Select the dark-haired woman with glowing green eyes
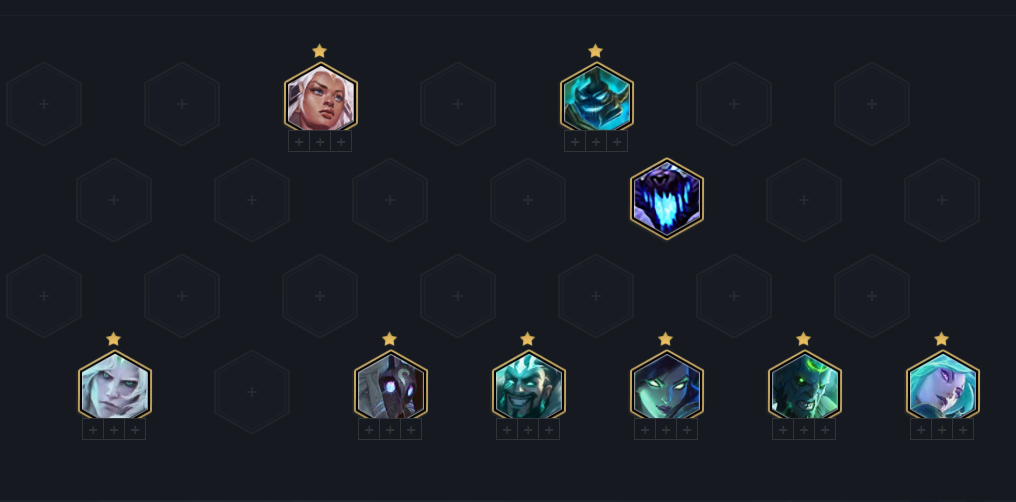1016x502 pixels. (667, 387)
